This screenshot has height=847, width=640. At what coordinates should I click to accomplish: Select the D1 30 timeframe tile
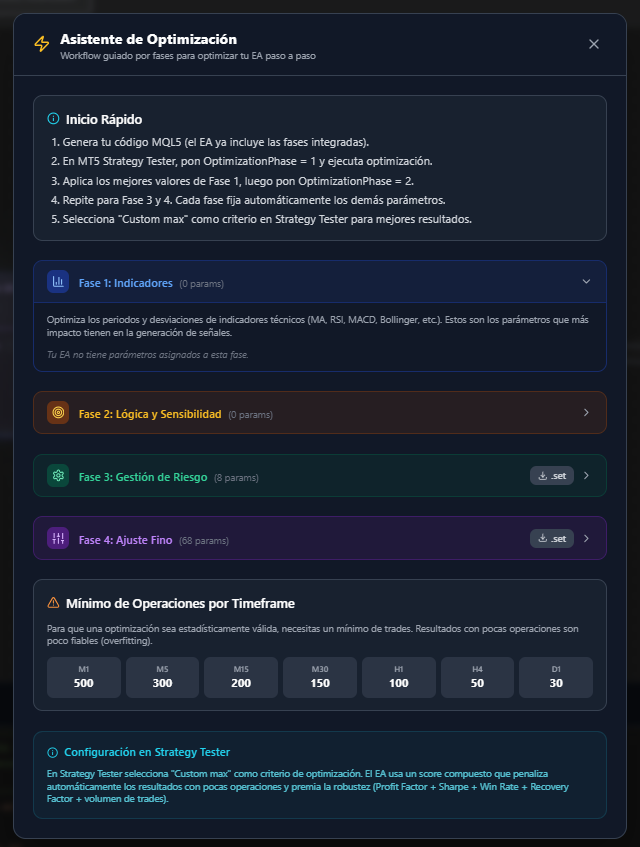click(556, 677)
